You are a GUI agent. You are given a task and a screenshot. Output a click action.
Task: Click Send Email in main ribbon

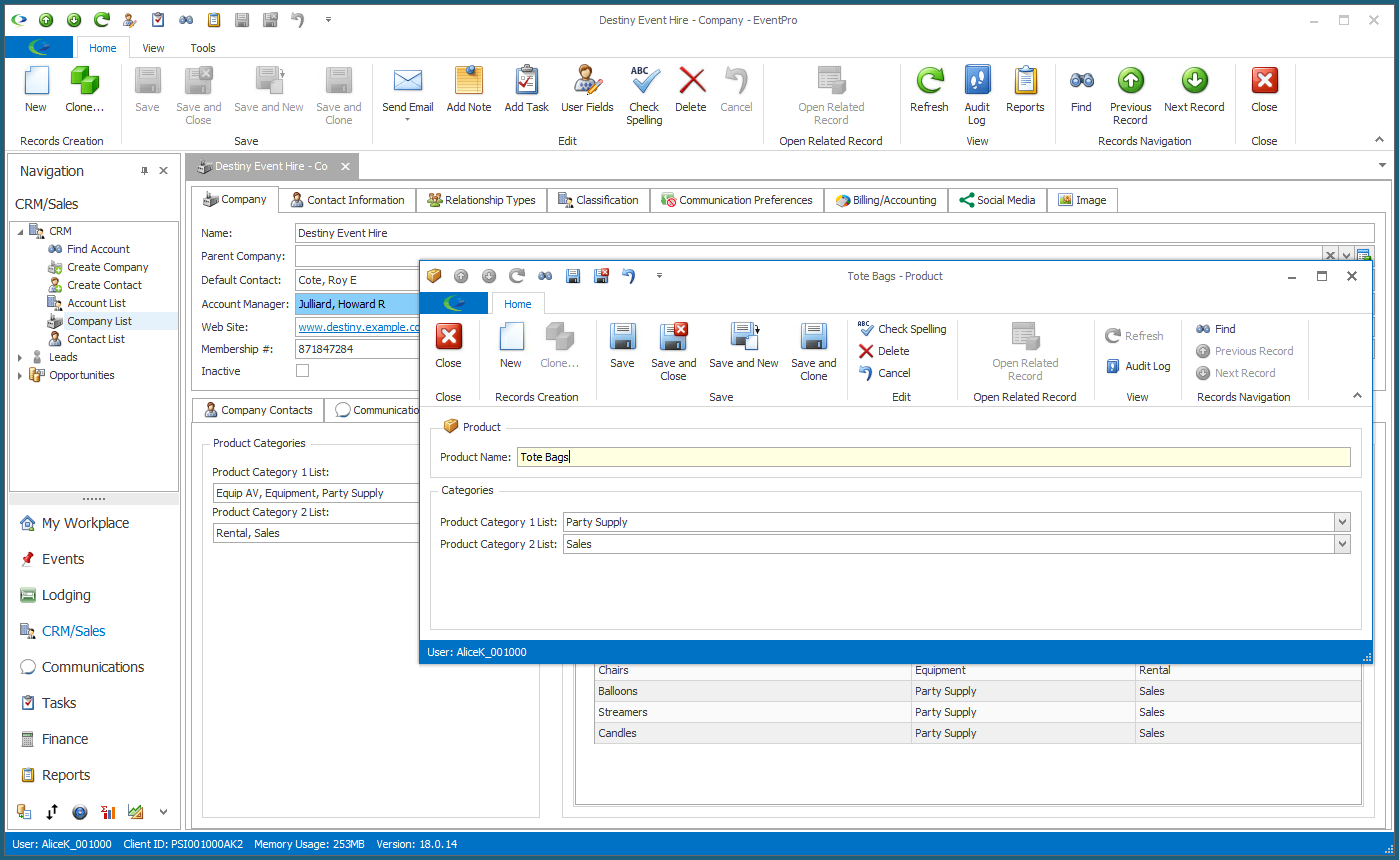pos(407,89)
